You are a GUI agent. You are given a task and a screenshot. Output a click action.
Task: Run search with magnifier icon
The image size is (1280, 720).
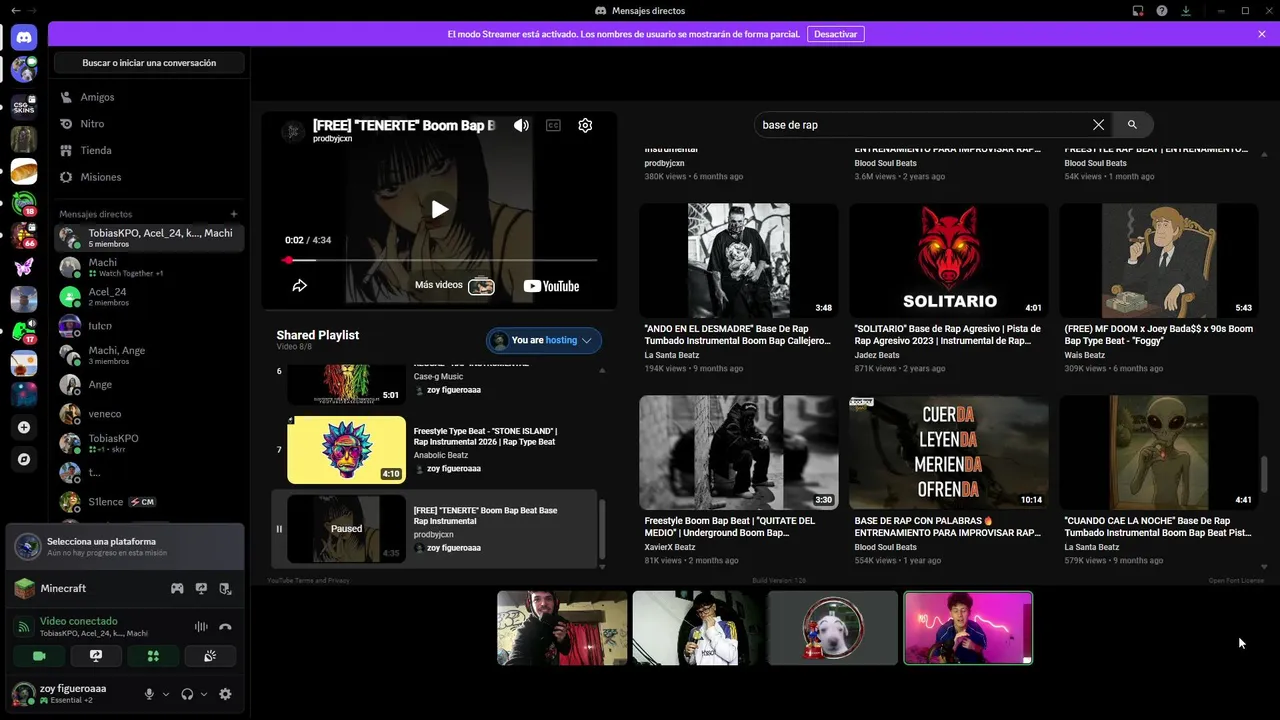[1132, 125]
